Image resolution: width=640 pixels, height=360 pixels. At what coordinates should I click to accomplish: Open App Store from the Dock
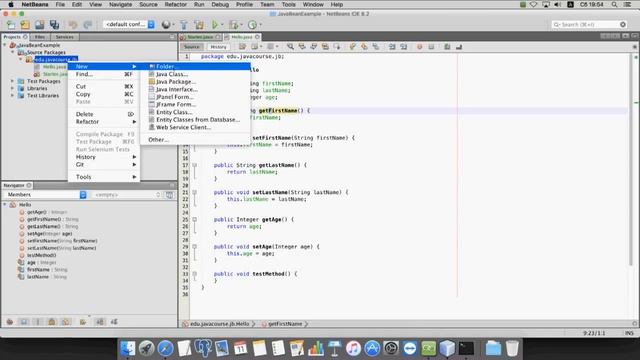372,348
